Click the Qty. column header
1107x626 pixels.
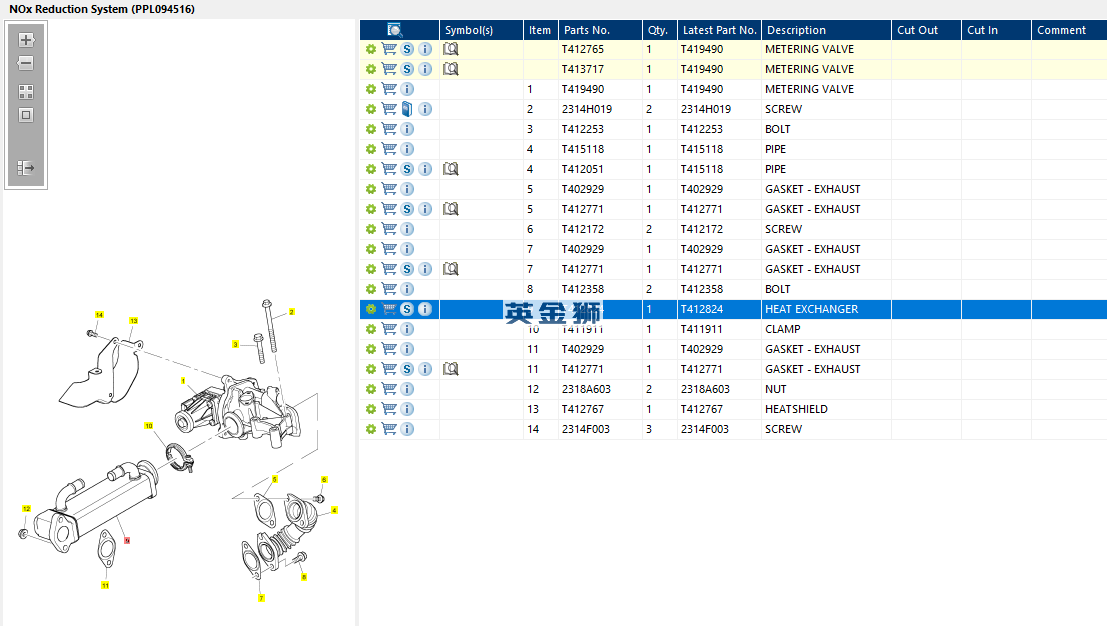659,30
